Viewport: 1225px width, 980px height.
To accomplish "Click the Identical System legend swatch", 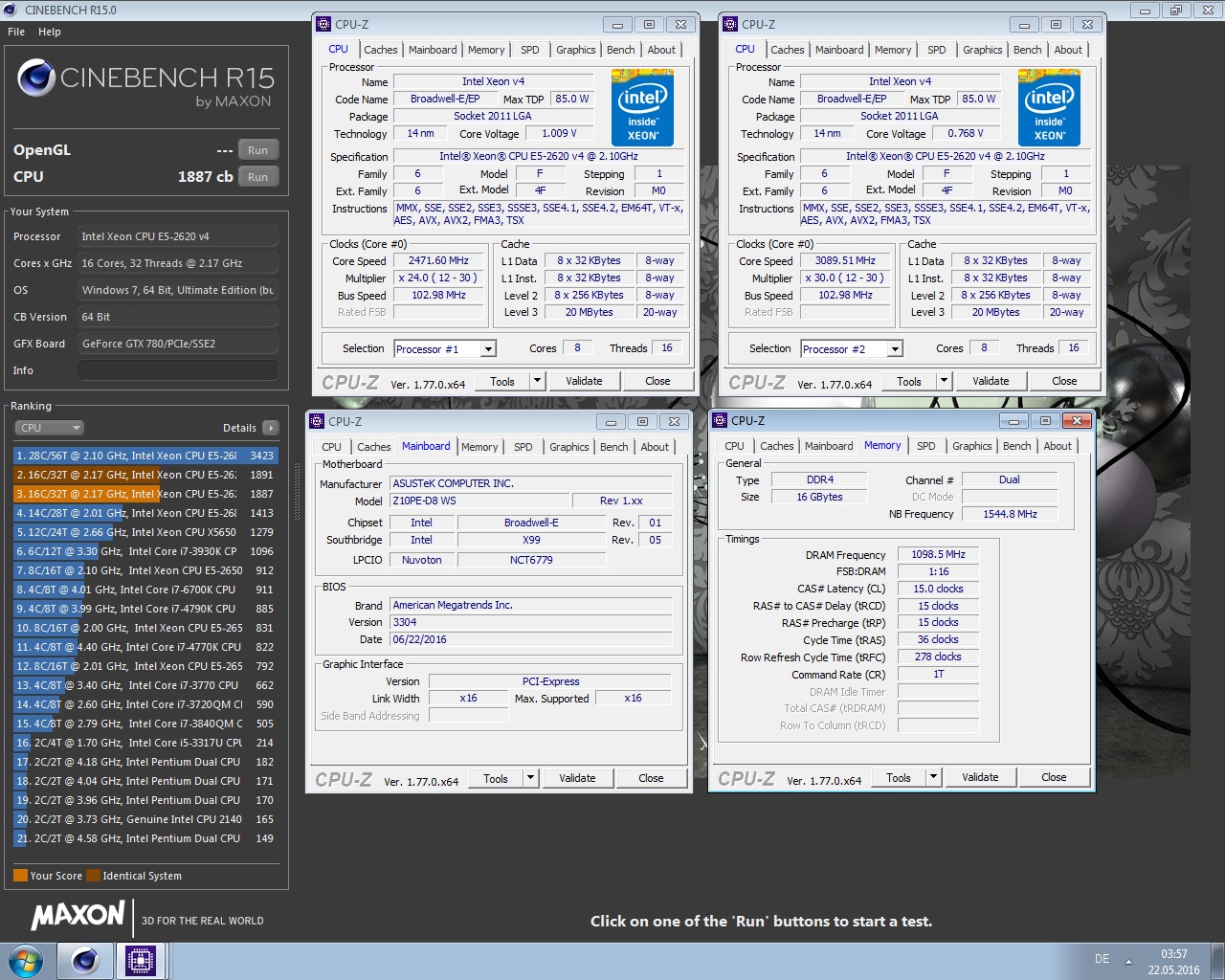I will pyautogui.click(x=93, y=876).
